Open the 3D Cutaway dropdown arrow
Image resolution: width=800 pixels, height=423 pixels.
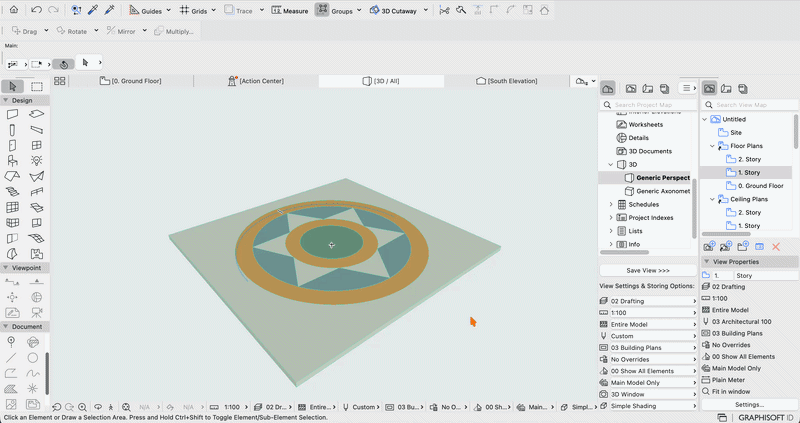pyautogui.click(x=426, y=10)
